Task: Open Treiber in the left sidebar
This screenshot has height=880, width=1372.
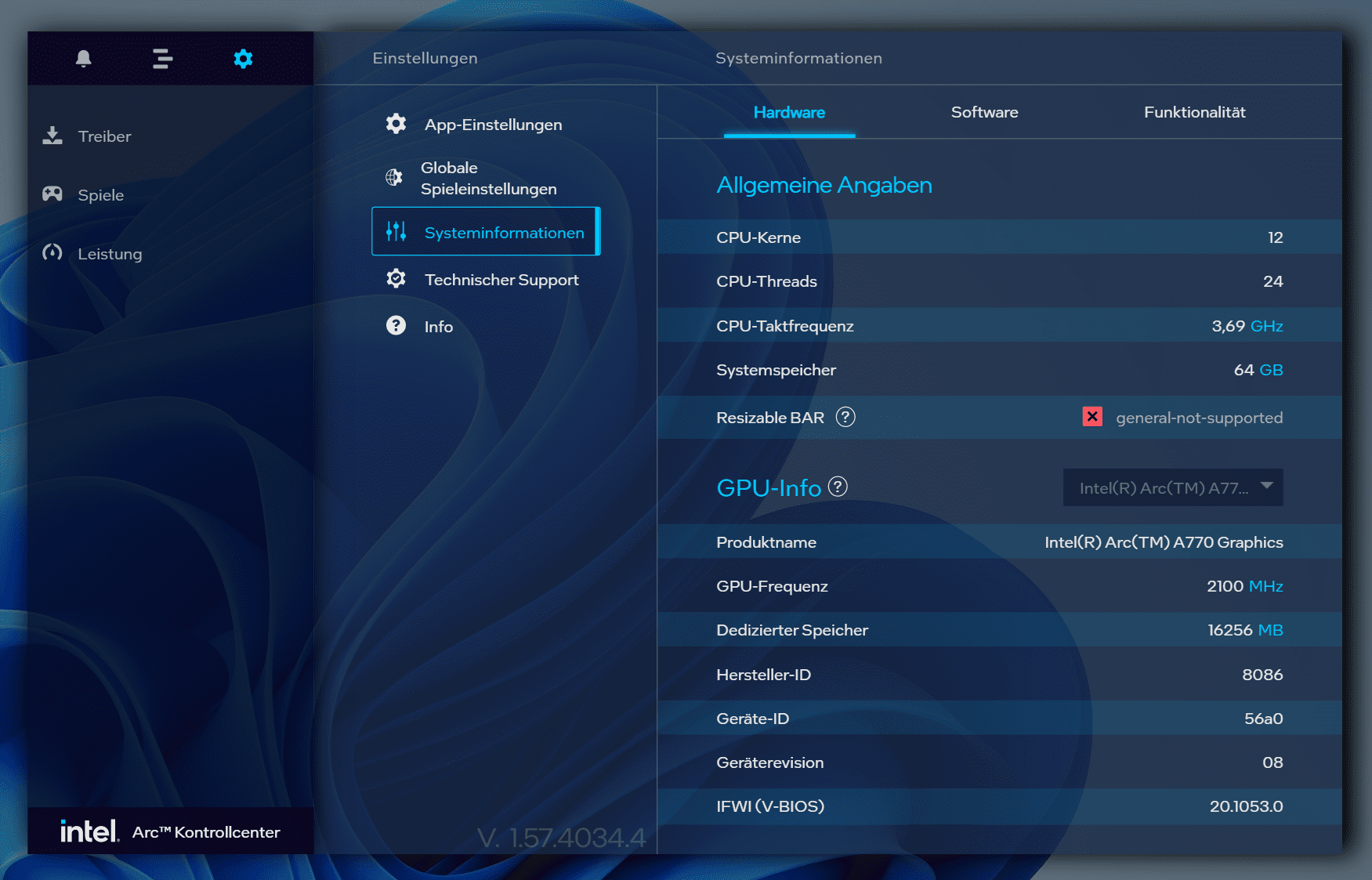Action: [x=104, y=136]
